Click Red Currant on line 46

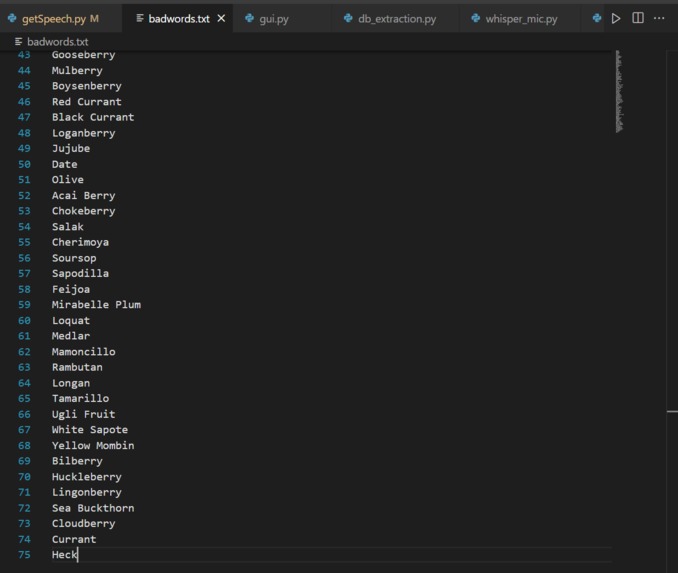pos(86,102)
